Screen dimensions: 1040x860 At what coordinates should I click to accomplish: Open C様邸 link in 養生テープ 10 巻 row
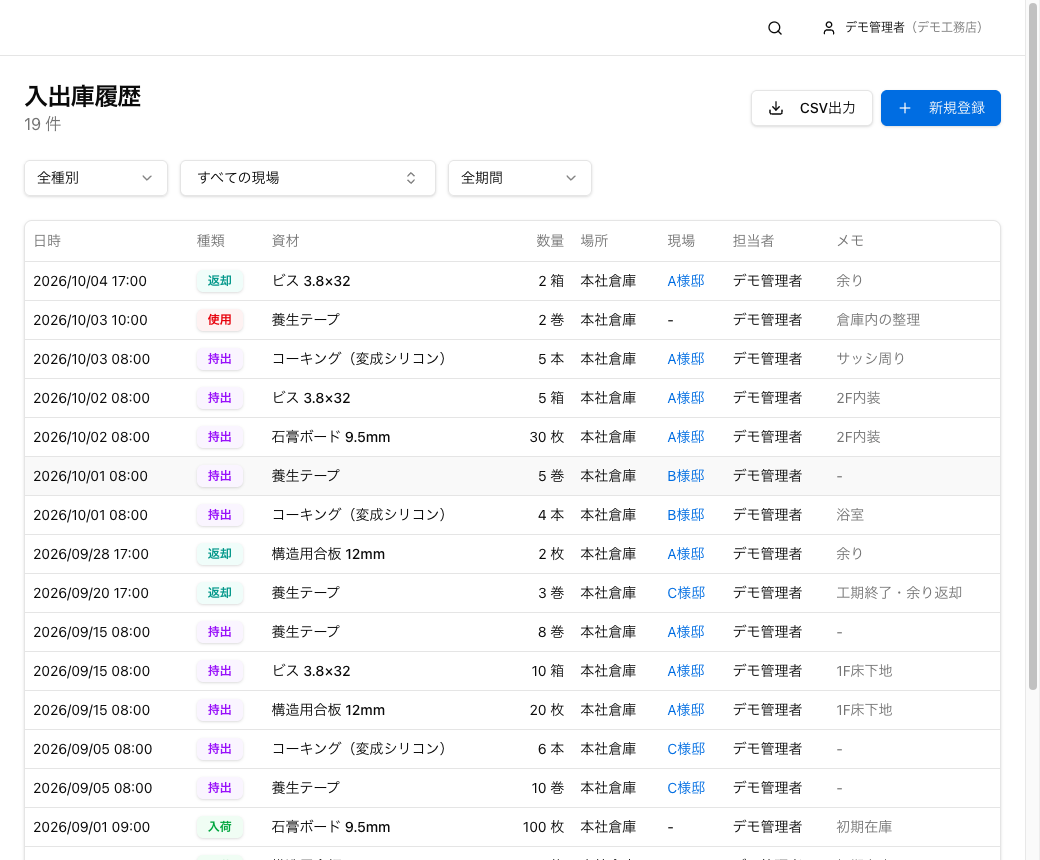pos(686,788)
